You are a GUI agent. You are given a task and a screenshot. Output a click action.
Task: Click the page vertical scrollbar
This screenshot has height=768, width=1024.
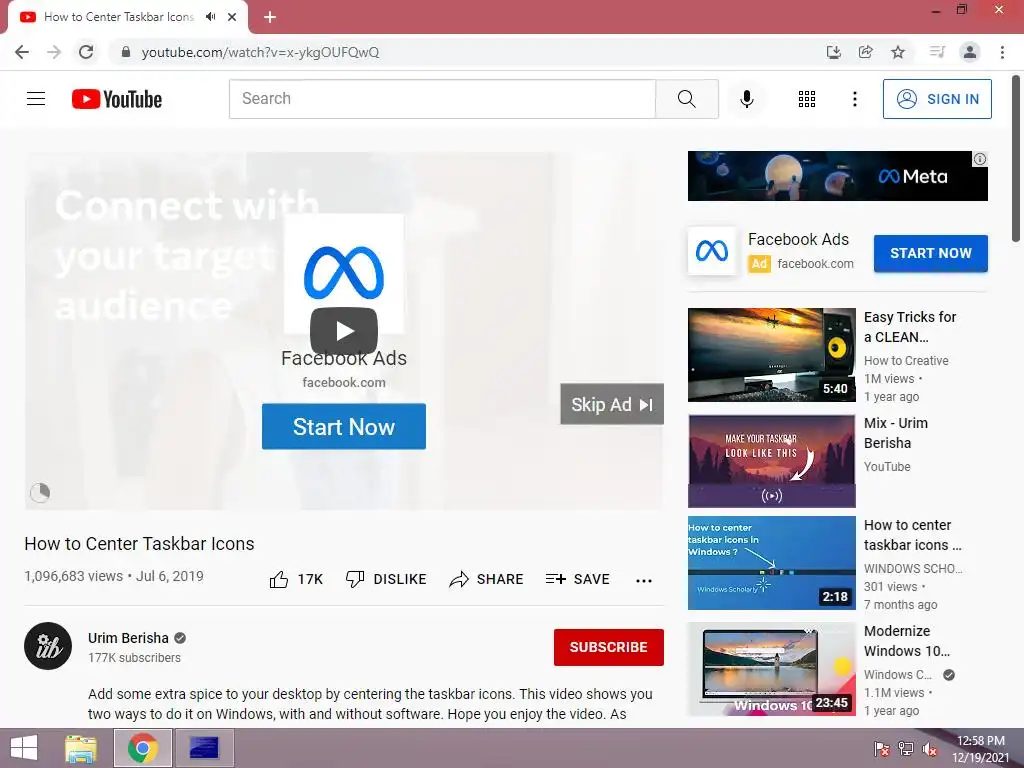coord(1016,159)
